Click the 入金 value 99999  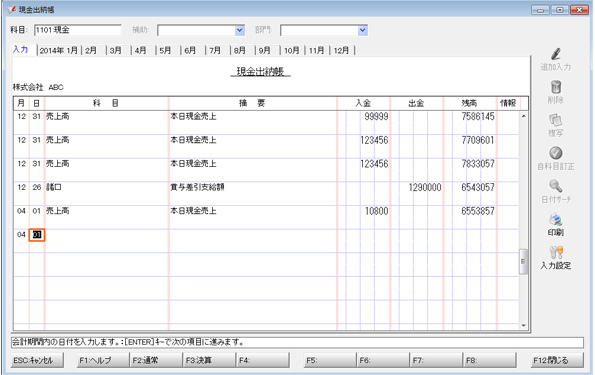[376, 117]
